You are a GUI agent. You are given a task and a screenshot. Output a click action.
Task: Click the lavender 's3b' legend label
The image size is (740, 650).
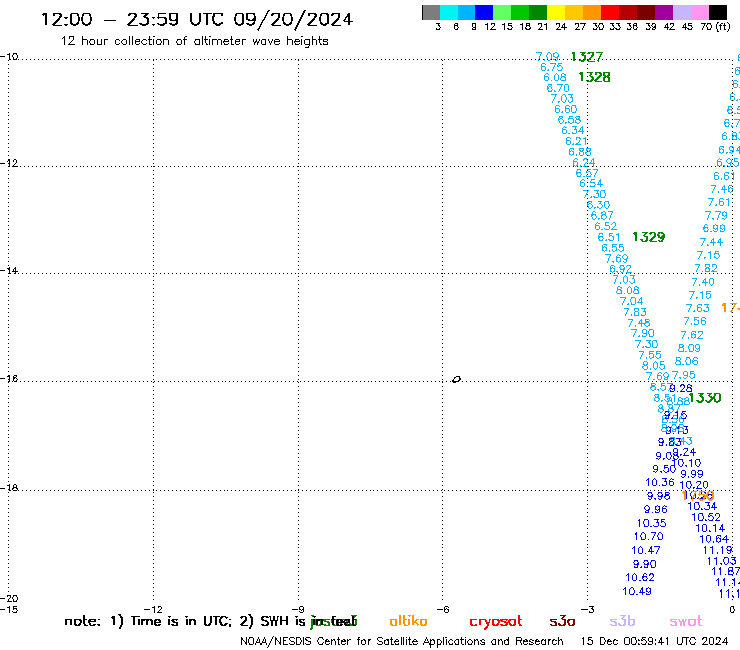[x=622, y=621]
